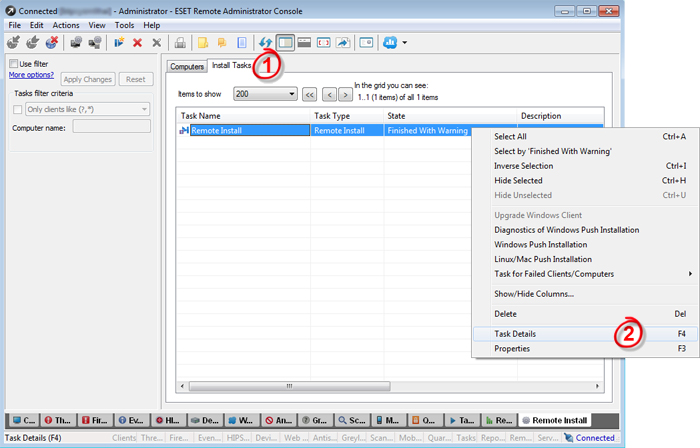700x448 pixels.
Task: Click the Reset filter button
Action: [136, 79]
